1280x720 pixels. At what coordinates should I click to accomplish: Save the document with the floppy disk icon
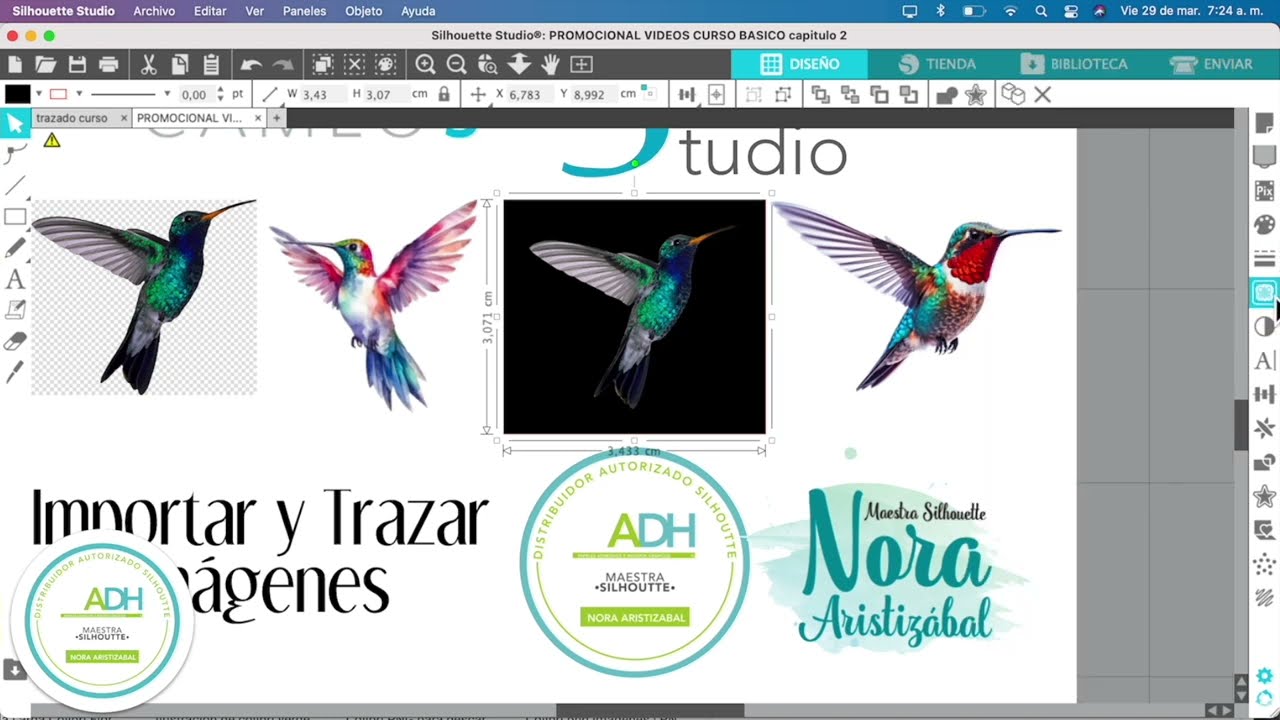tap(77, 64)
